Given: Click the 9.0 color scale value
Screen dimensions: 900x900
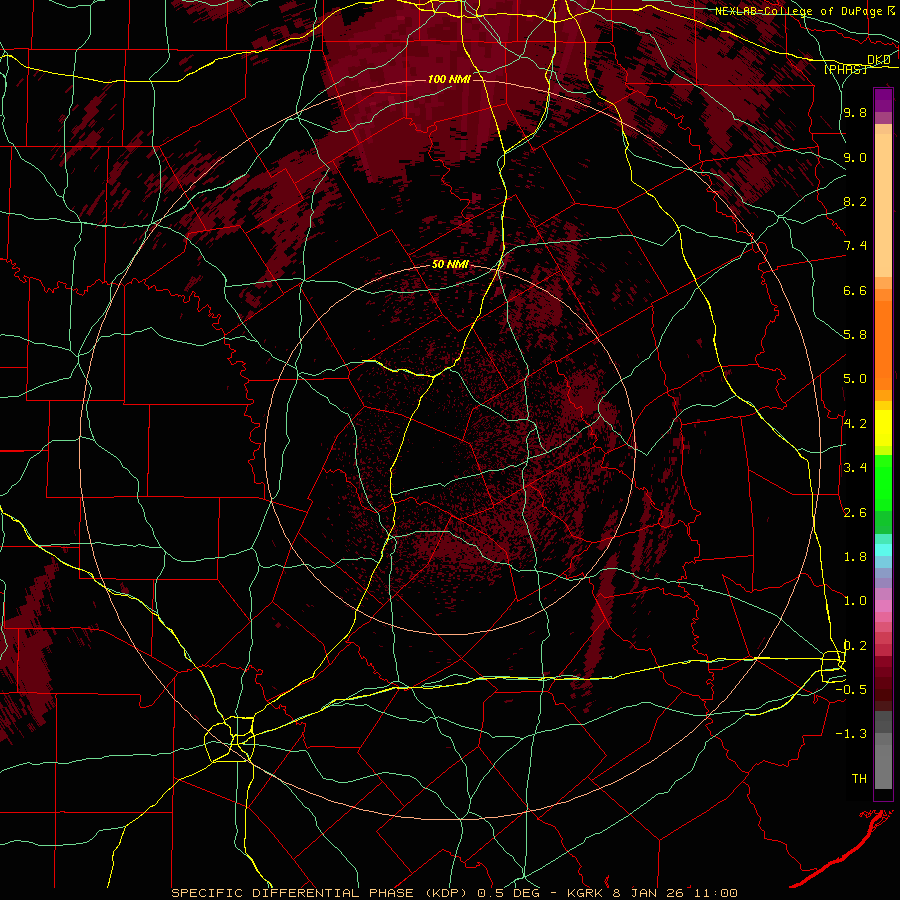Looking at the screenshot, I should point(855,157).
